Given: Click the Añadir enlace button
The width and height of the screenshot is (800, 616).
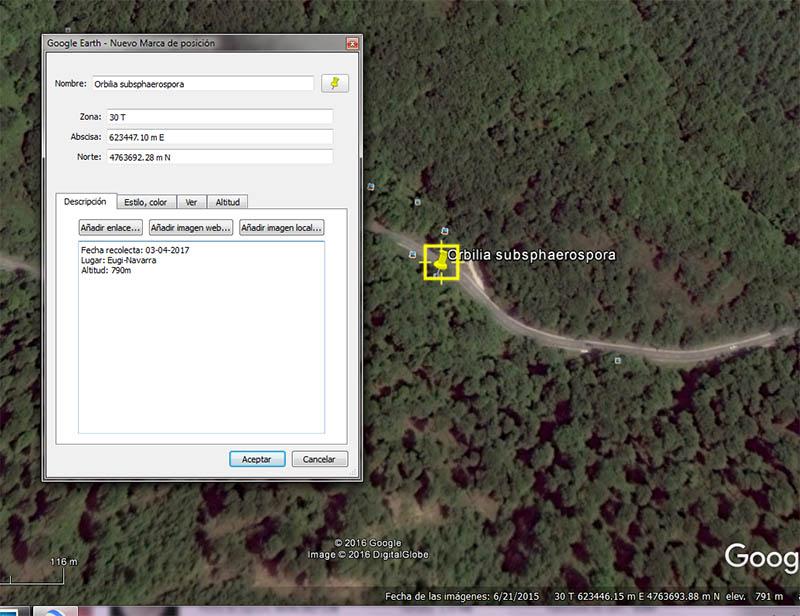Looking at the screenshot, I should [111, 228].
